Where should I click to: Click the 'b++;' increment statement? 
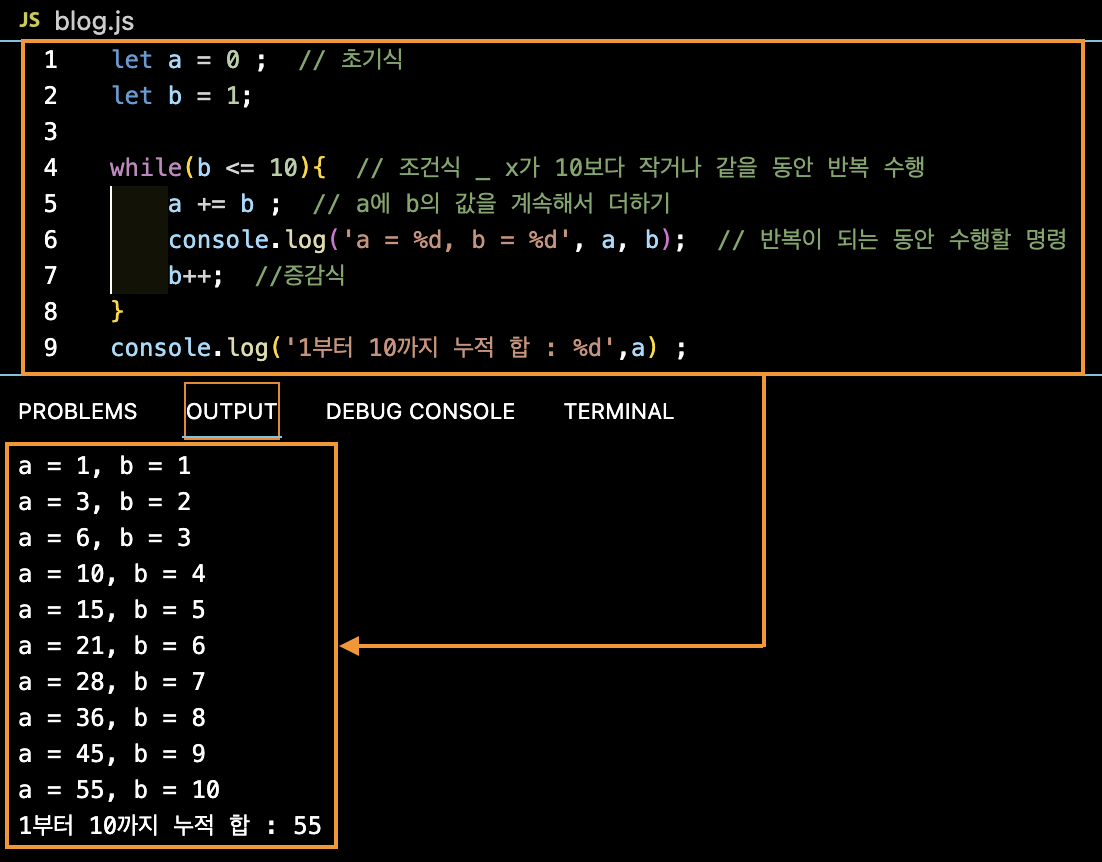(195, 275)
